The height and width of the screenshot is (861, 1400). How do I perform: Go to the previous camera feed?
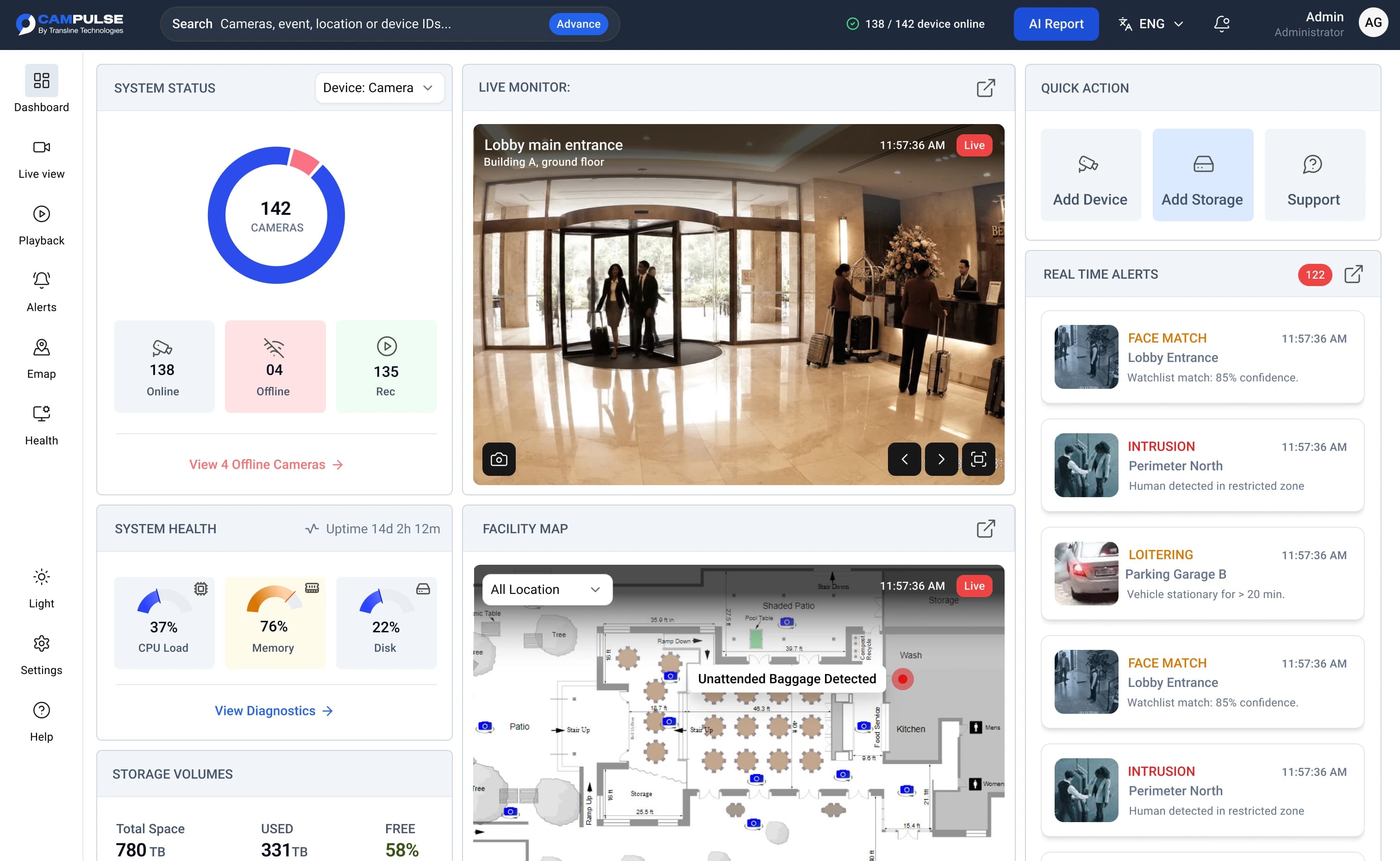coord(904,459)
